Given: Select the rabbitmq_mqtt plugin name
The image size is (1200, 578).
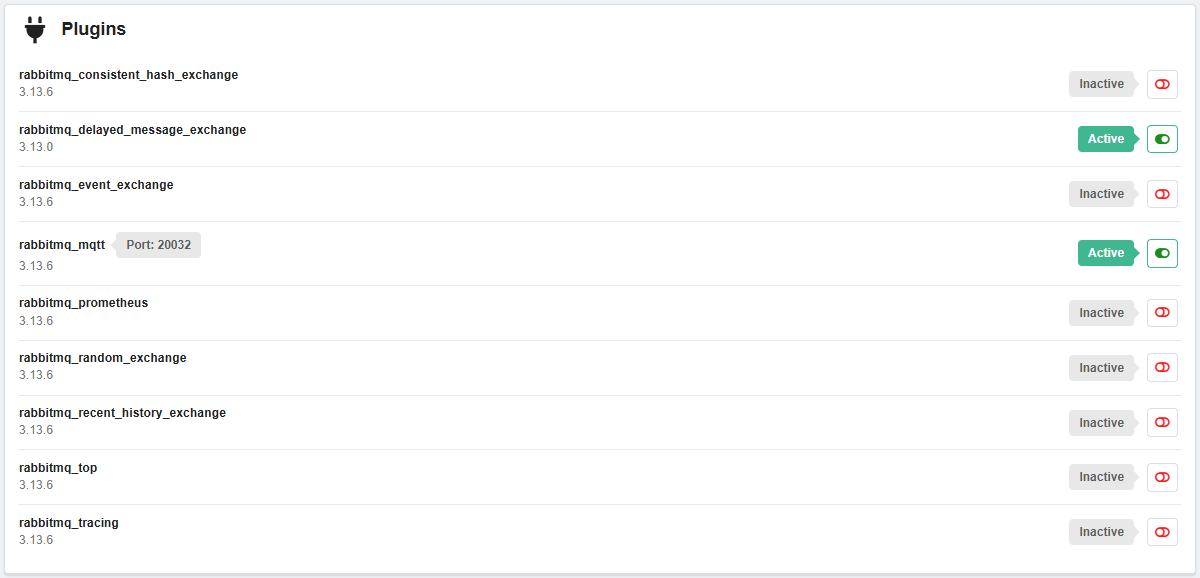Looking at the screenshot, I should point(62,245).
